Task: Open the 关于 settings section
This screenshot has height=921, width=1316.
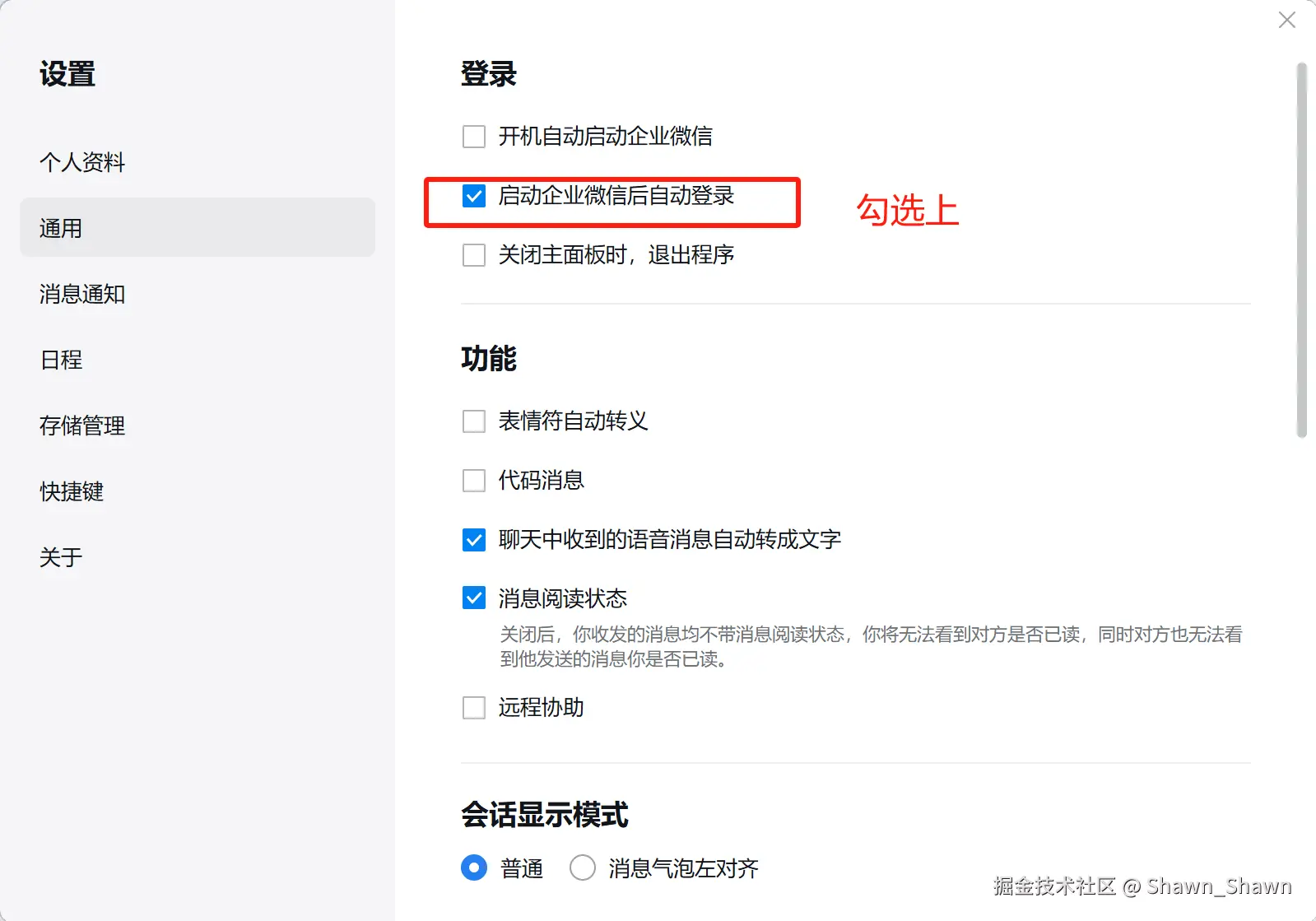Action: 198,557
